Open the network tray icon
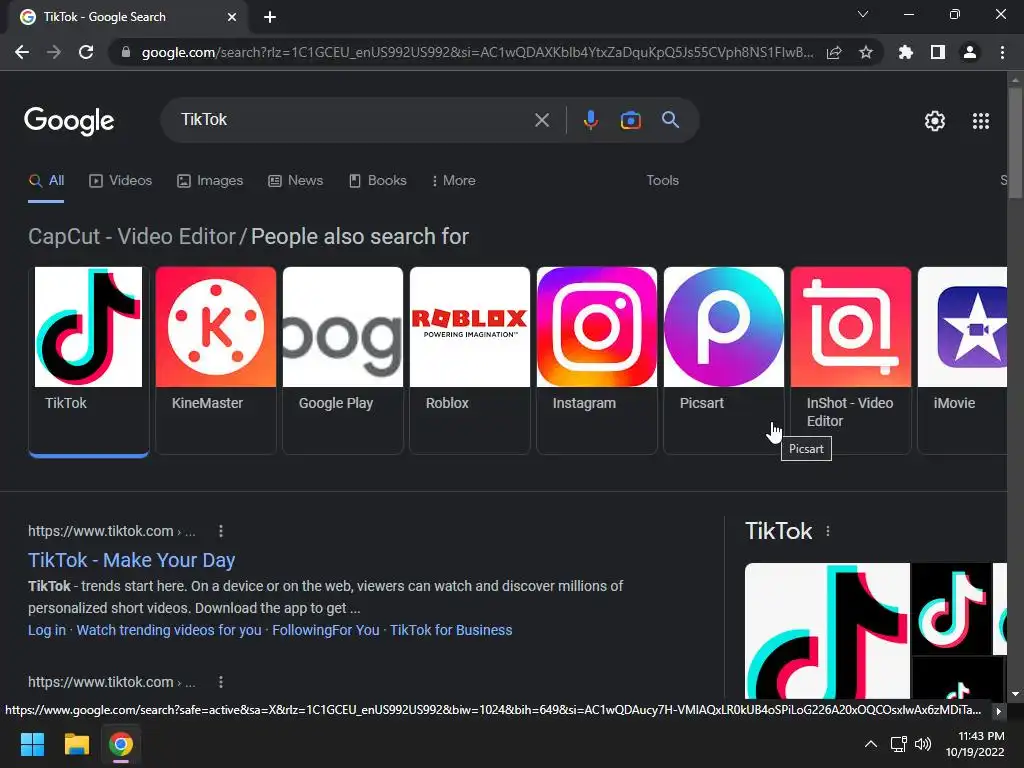Viewport: 1024px width, 768px height. [x=899, y=744]
